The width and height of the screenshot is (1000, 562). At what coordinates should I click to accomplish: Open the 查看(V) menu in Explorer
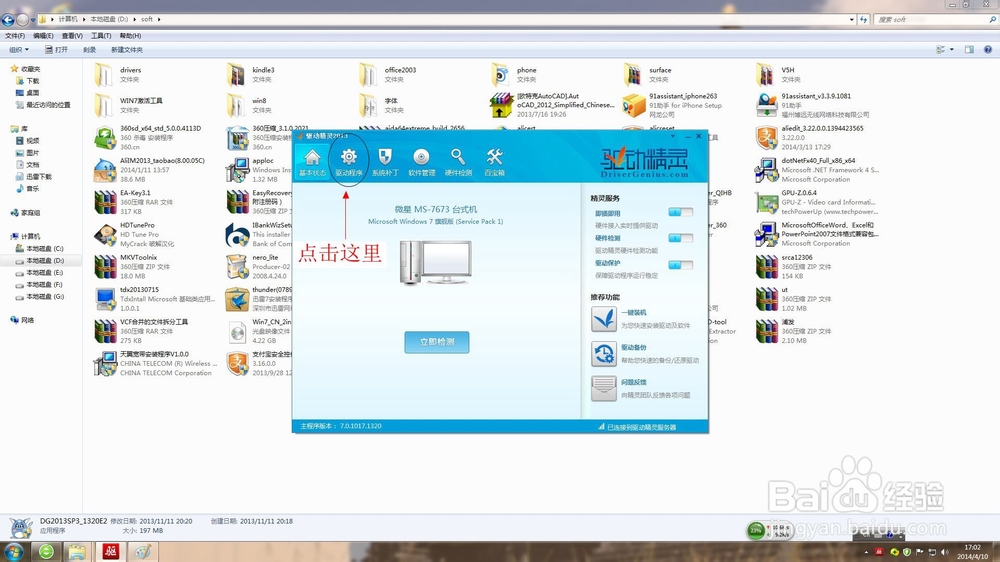point(72,36)
